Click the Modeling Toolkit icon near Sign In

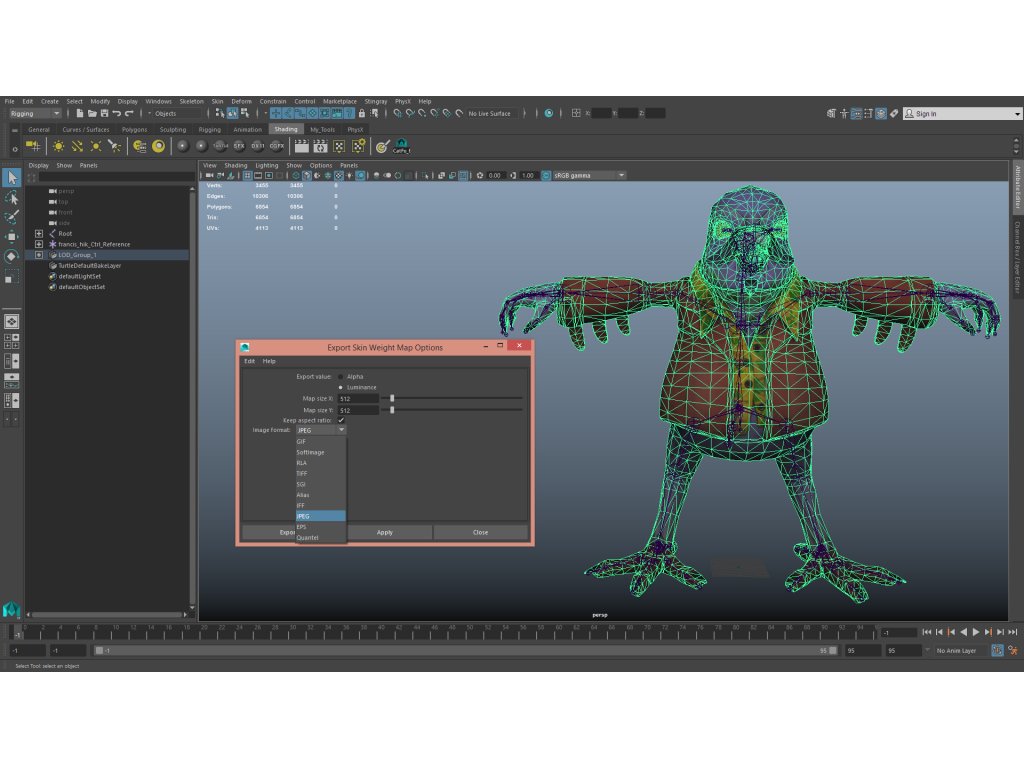tap(831, 114)
